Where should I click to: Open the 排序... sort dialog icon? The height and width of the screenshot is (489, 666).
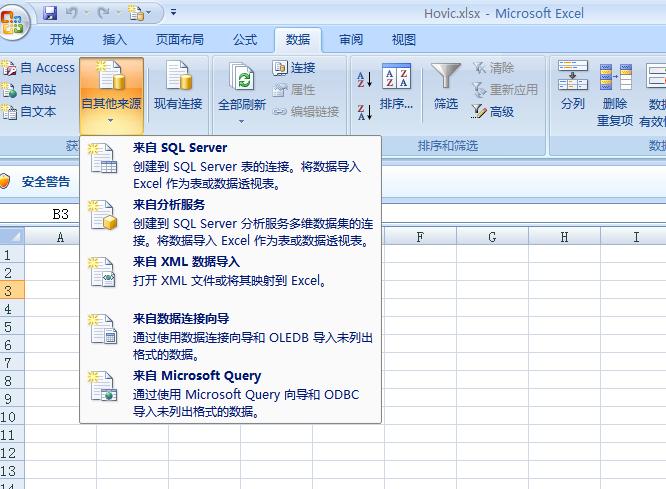(396, 76)
